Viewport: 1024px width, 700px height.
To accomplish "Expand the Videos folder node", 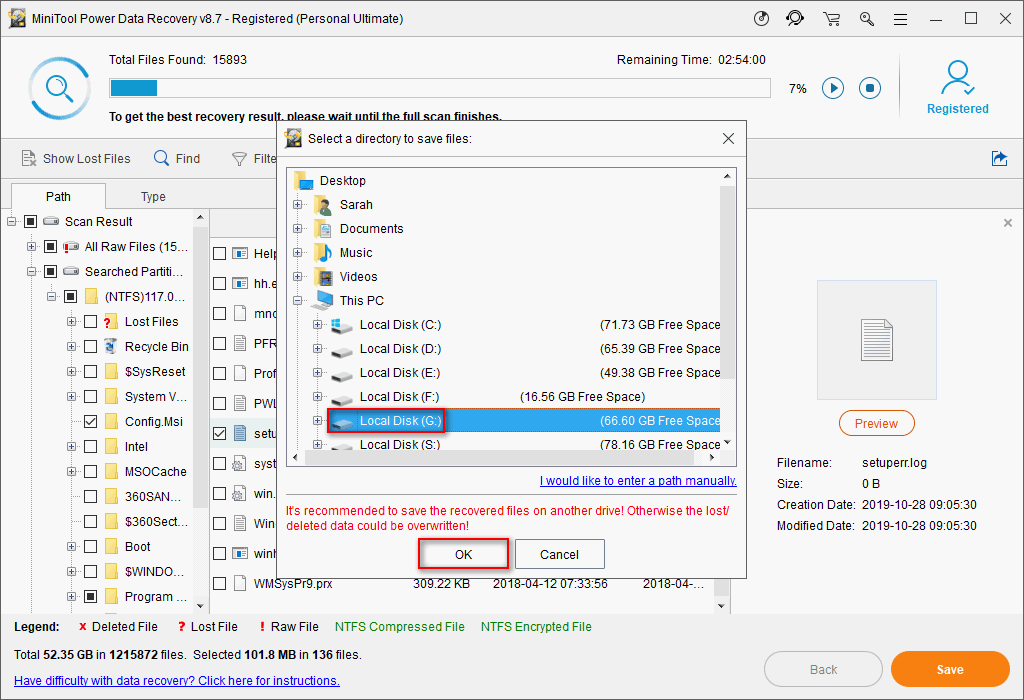I will click(x=298, y=277).
